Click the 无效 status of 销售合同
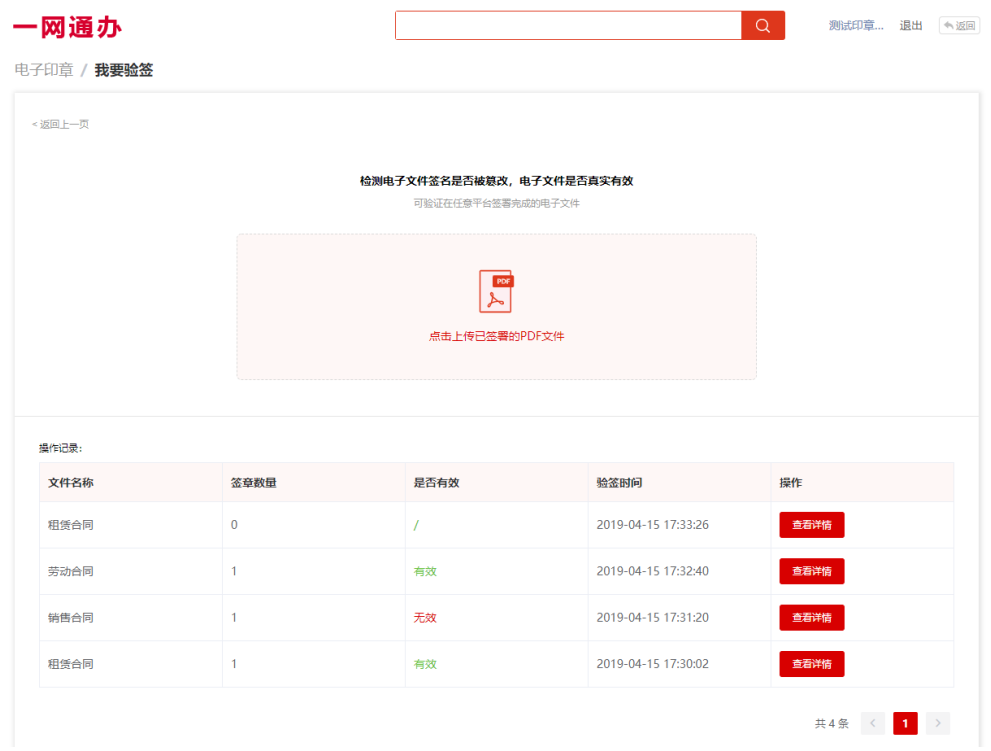991x751 pixels. pyautogui.click(x=425, y=618)
